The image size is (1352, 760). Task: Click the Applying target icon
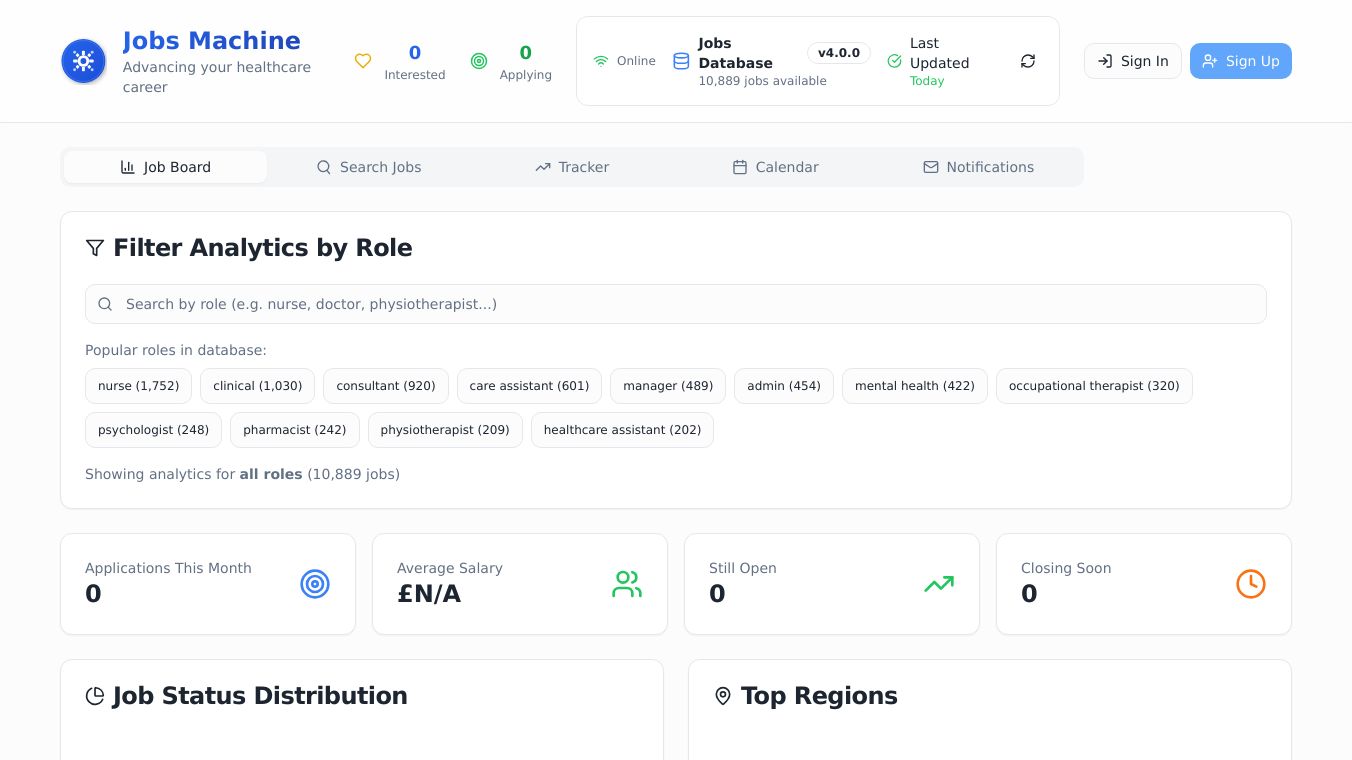pos(479,61)
